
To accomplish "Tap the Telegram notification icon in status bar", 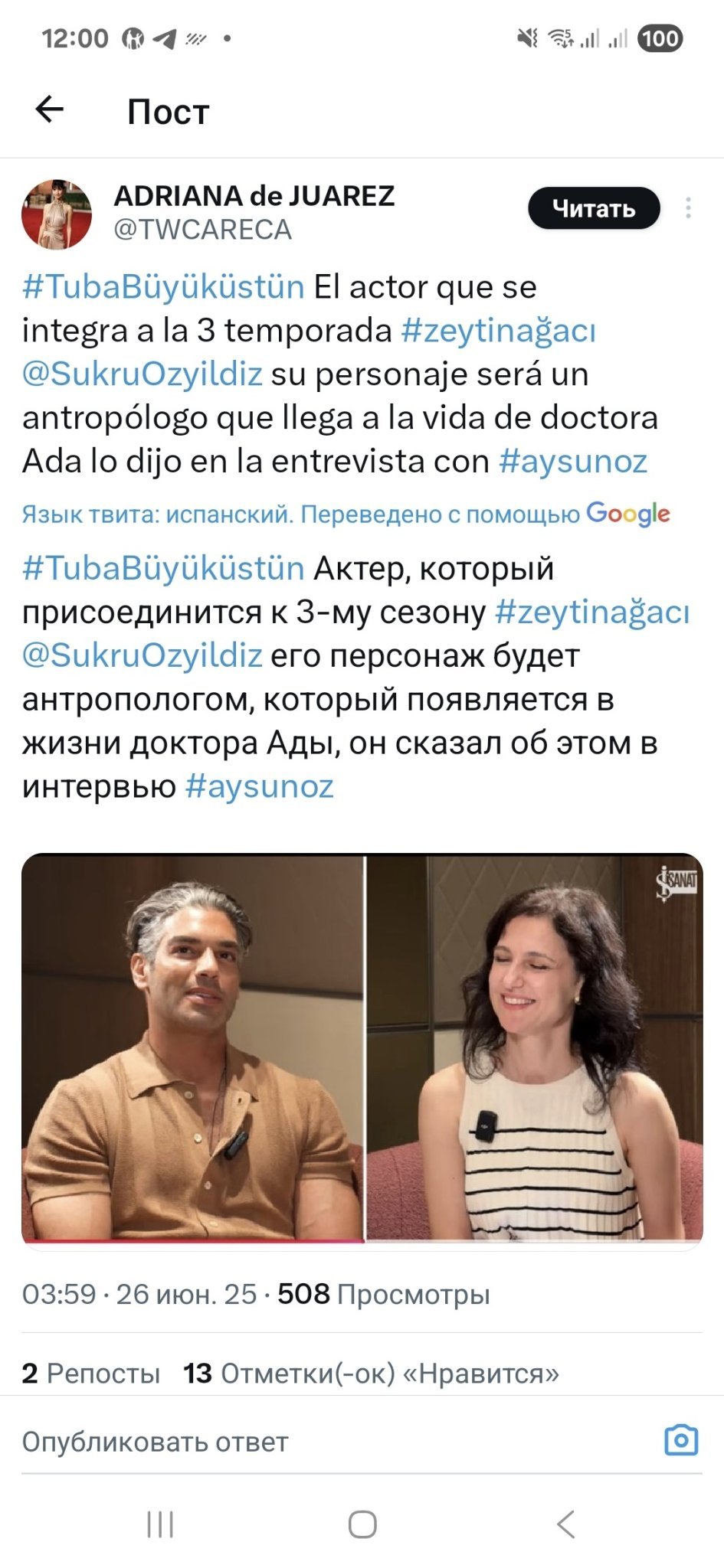I will 164,38.
